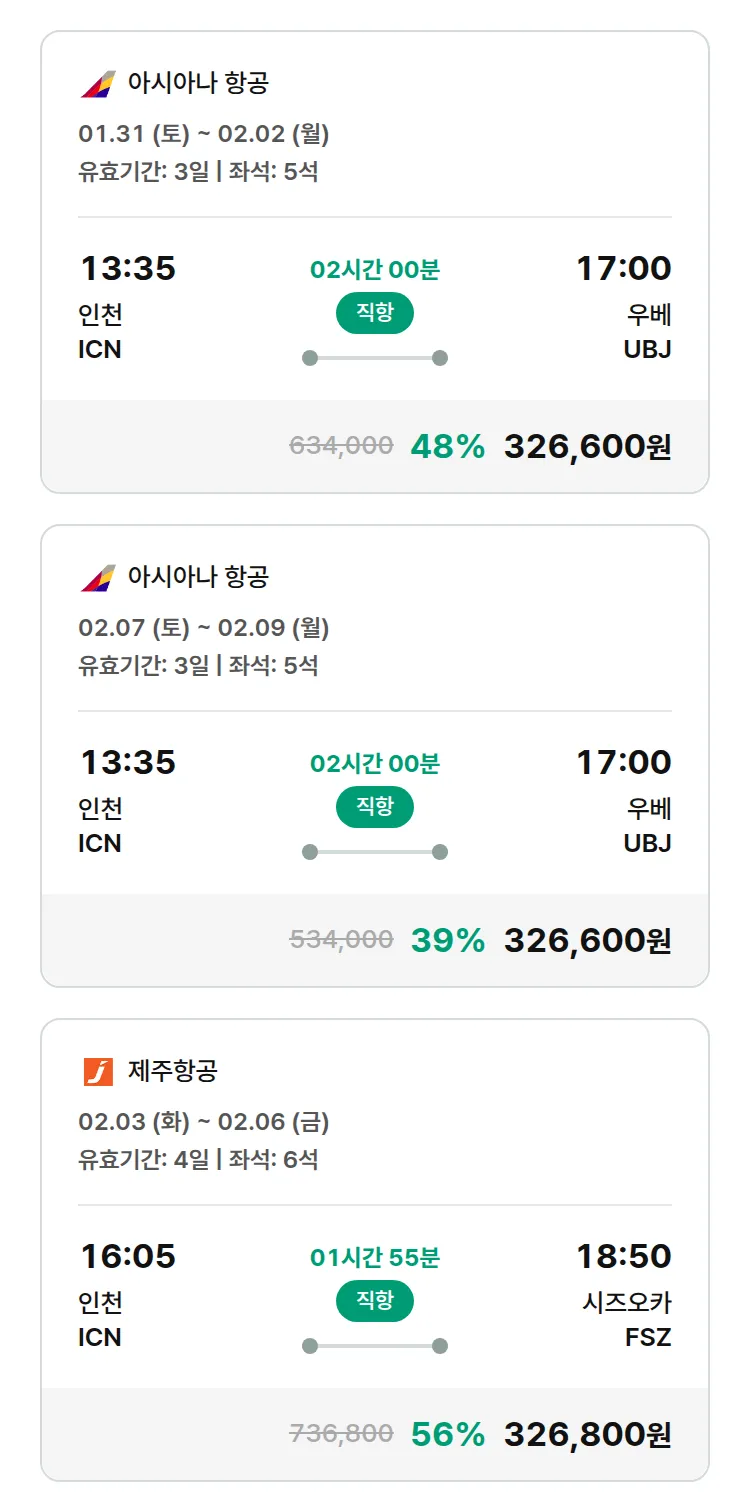Click the FSZ arrival airport code
This screenshot has height=1510, width=750.
(648, 1337)
